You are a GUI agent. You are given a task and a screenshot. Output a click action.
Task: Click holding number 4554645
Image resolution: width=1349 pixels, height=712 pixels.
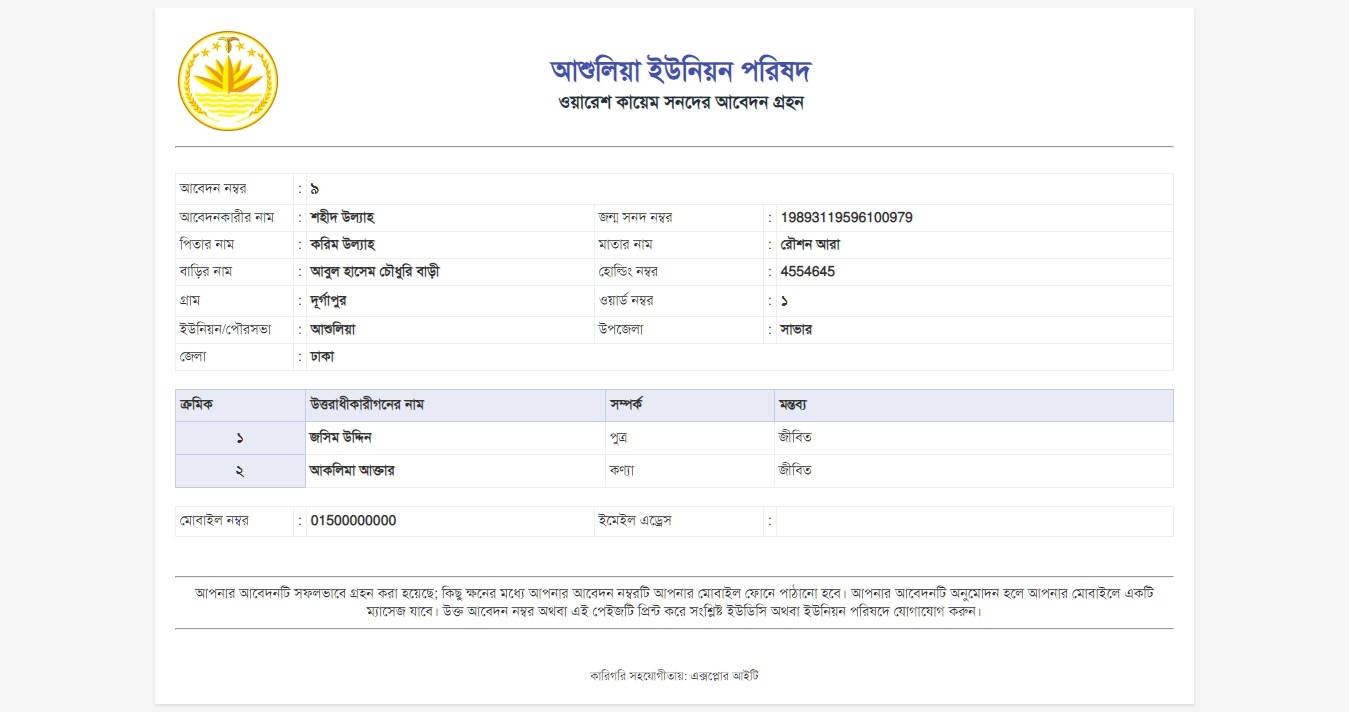808,271
